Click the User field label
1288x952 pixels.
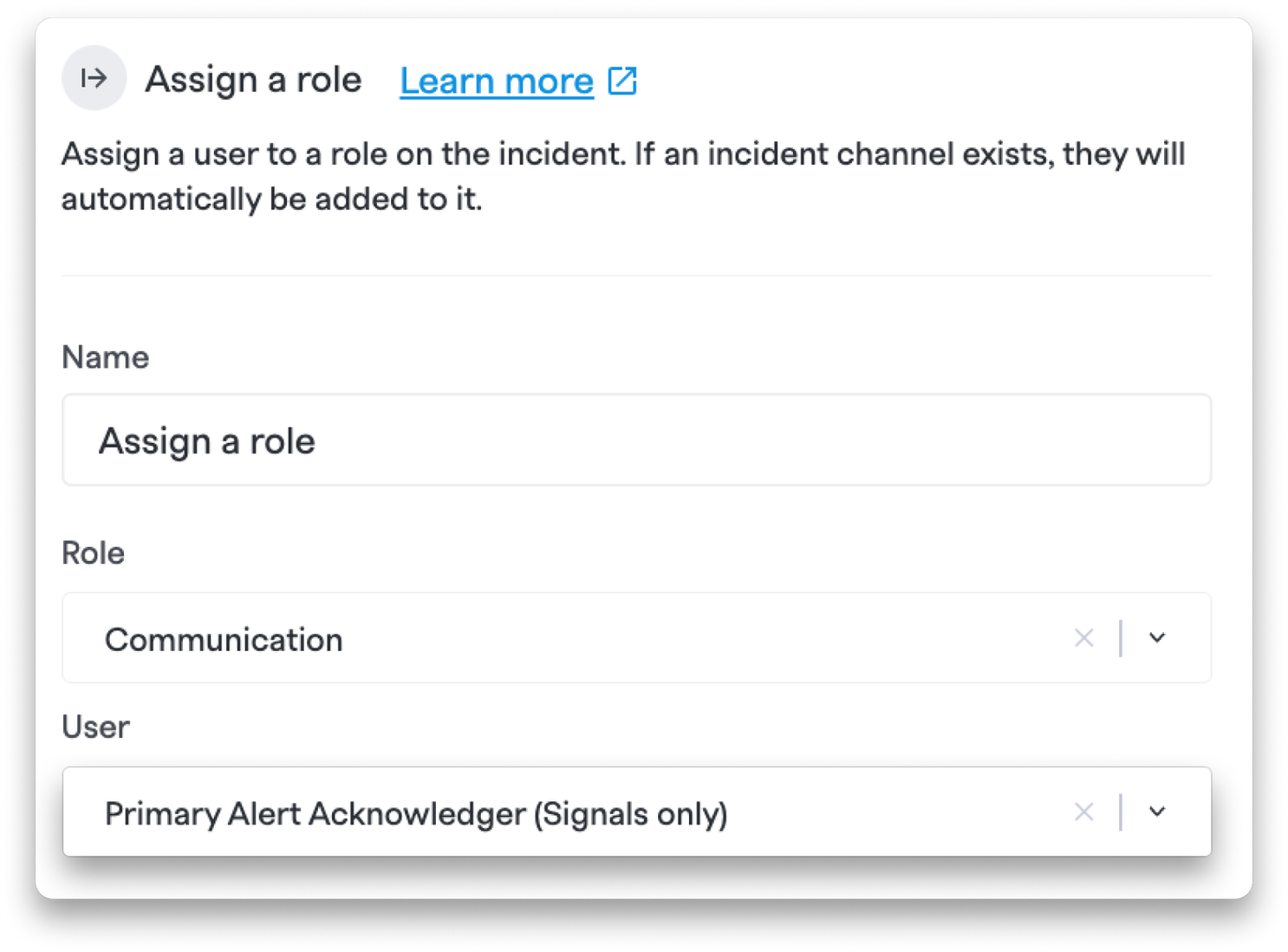[x=95, y=727]
